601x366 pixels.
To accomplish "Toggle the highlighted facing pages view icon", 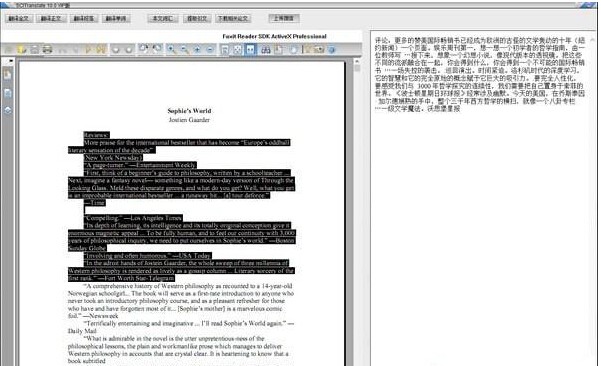I will [250, 49].
